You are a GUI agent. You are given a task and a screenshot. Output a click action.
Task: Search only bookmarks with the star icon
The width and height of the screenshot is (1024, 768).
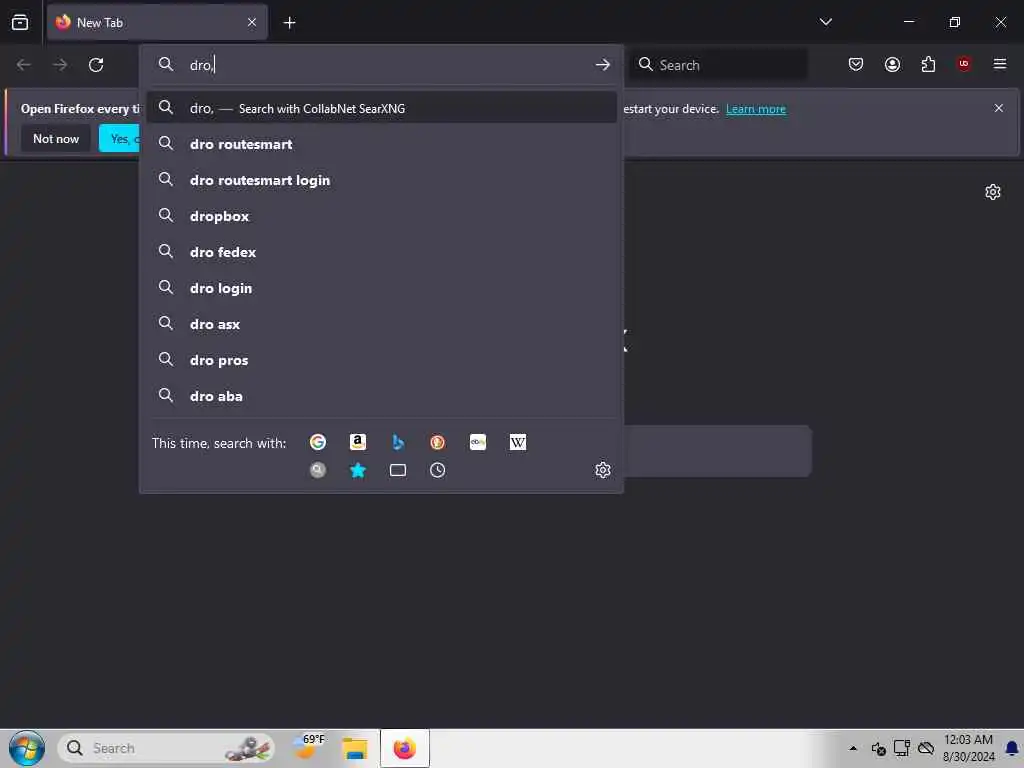point(357,470)
